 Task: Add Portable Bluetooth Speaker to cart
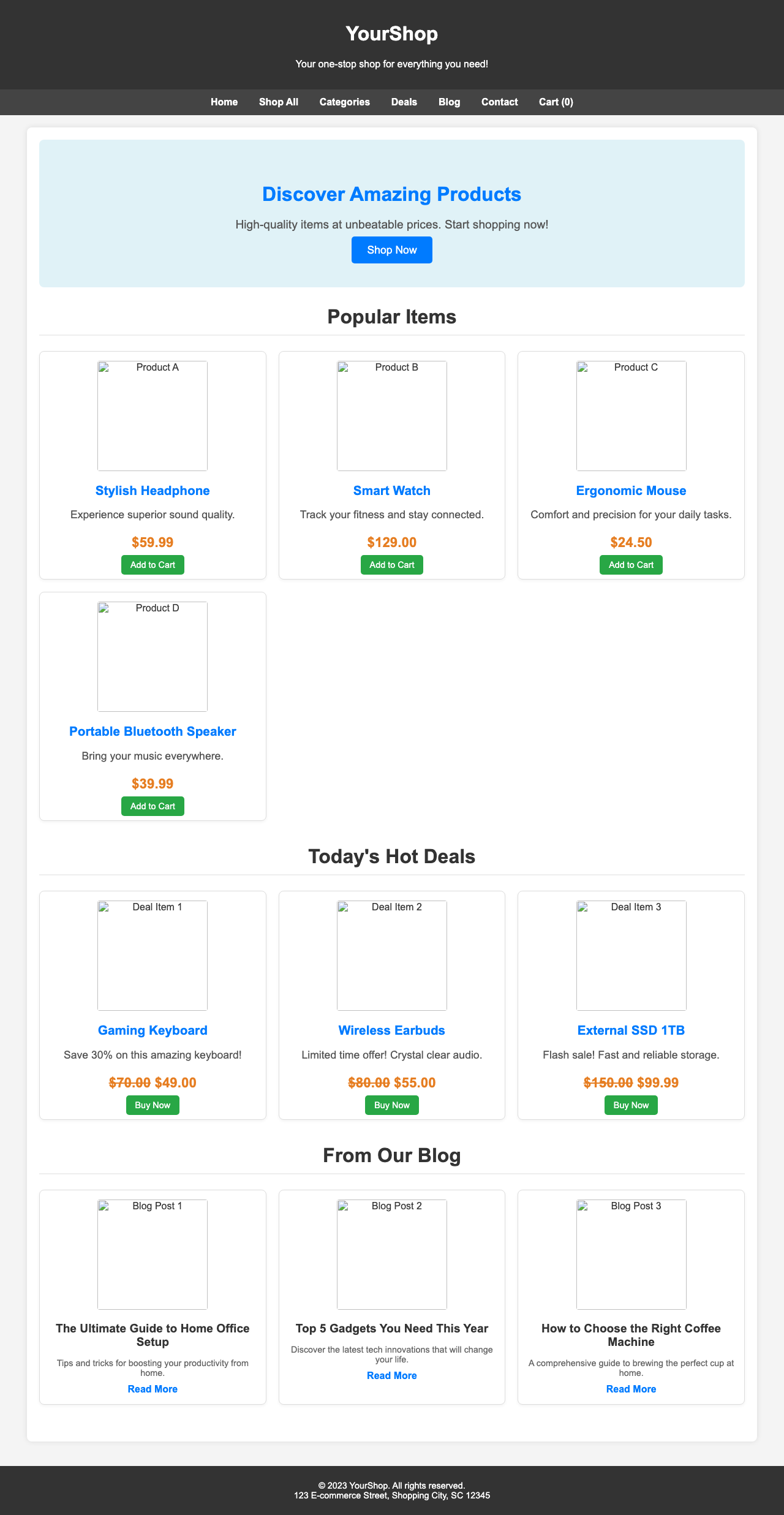coord(153,806)
